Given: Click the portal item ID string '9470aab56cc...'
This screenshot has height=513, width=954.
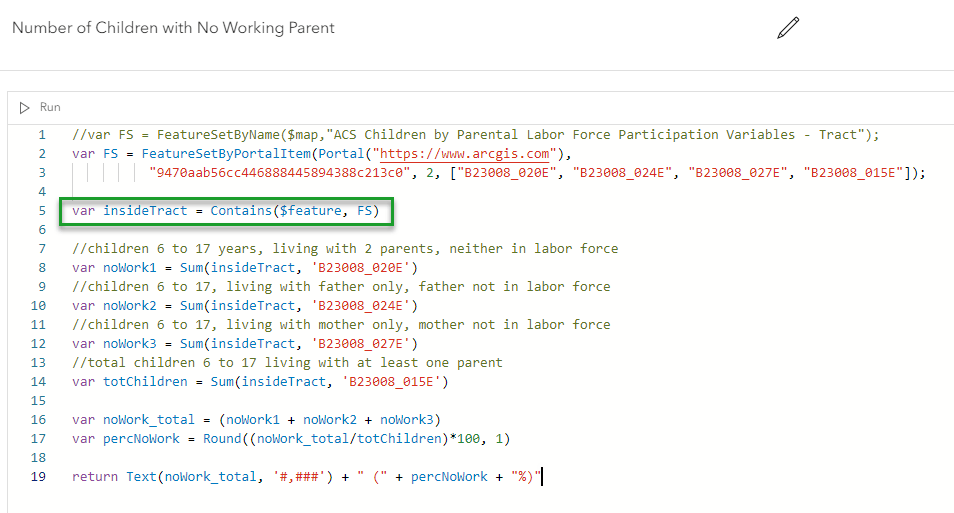Looking at the screenshot, I should [280, 173].
